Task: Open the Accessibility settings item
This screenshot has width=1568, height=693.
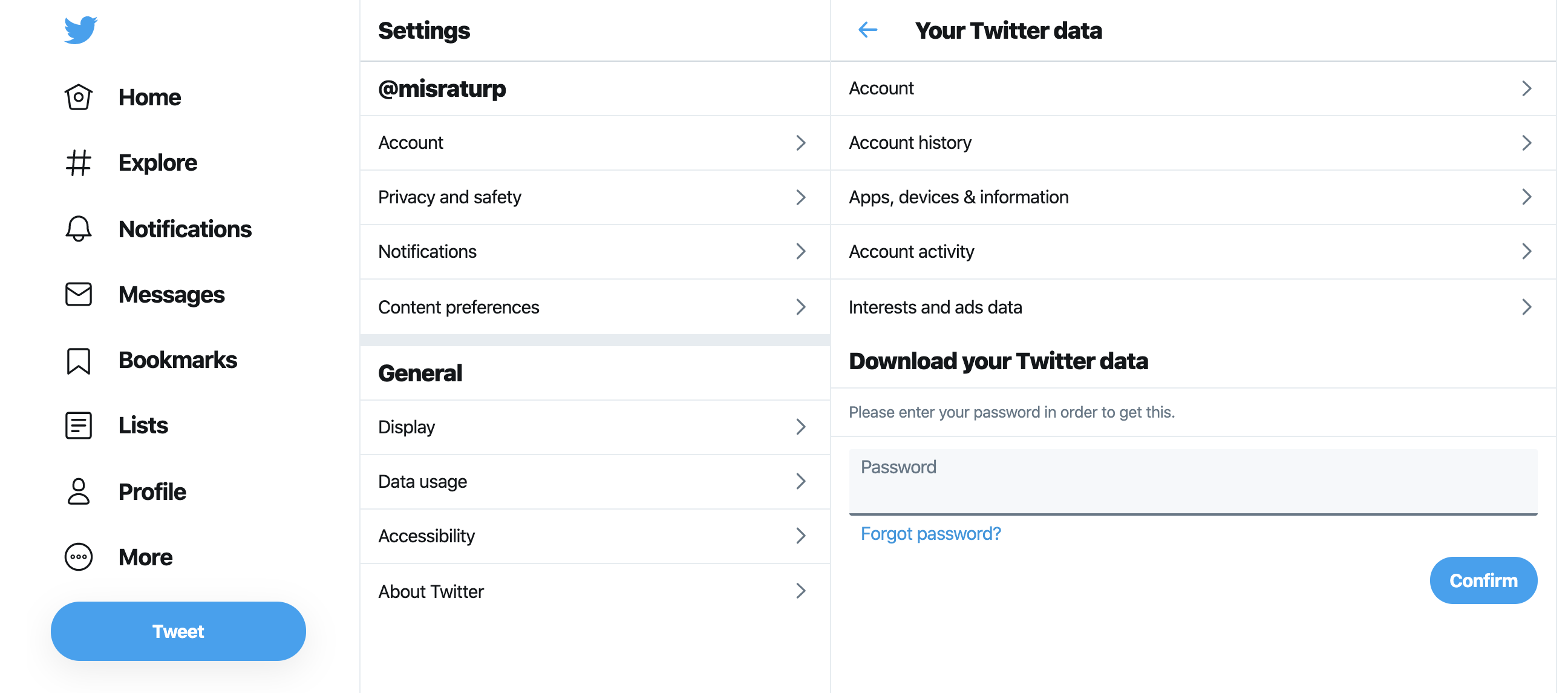Action: 595,536
